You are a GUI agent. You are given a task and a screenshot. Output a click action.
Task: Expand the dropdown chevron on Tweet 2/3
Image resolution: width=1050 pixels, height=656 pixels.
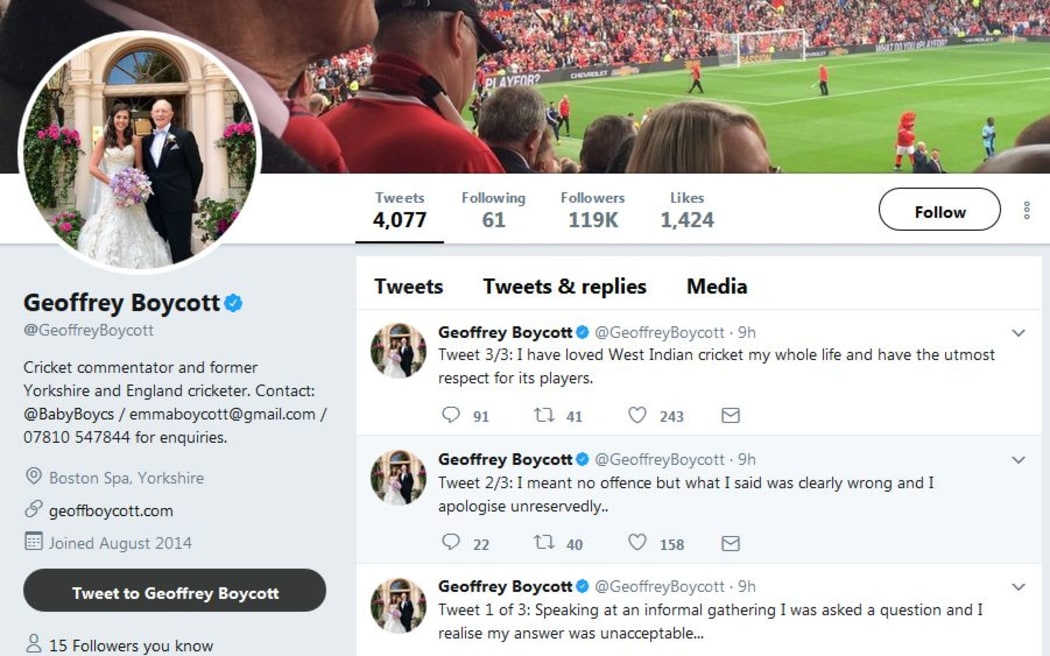[1019, 460]
